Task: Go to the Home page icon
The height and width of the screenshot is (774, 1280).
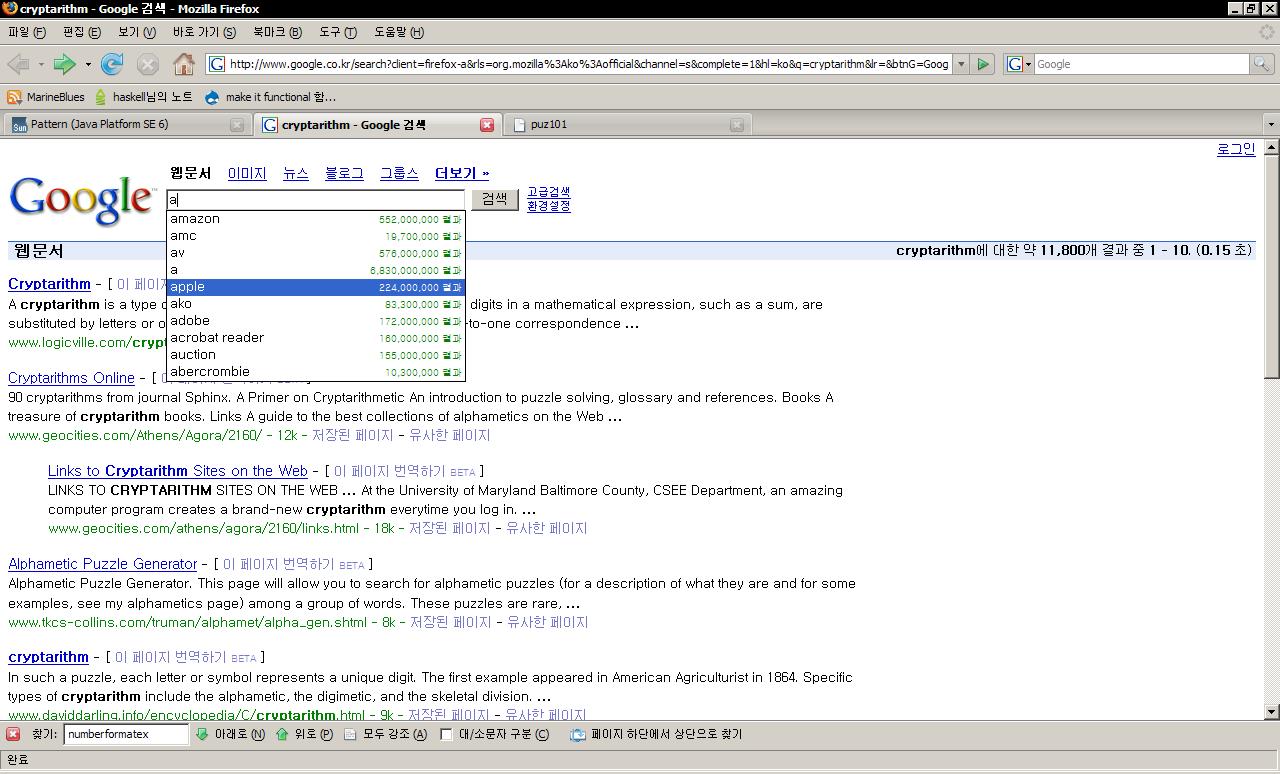Action: click(x=183, y=64)
